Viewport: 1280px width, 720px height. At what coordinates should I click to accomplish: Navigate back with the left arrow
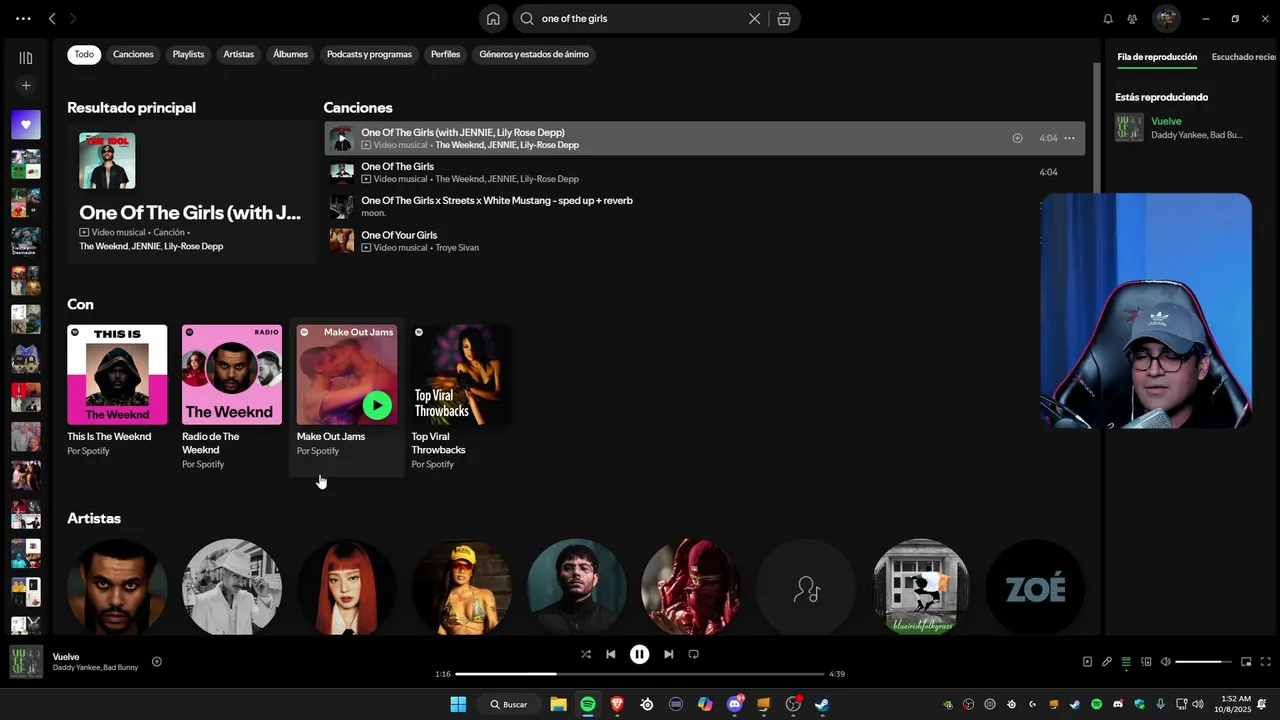tap(52, 19)
